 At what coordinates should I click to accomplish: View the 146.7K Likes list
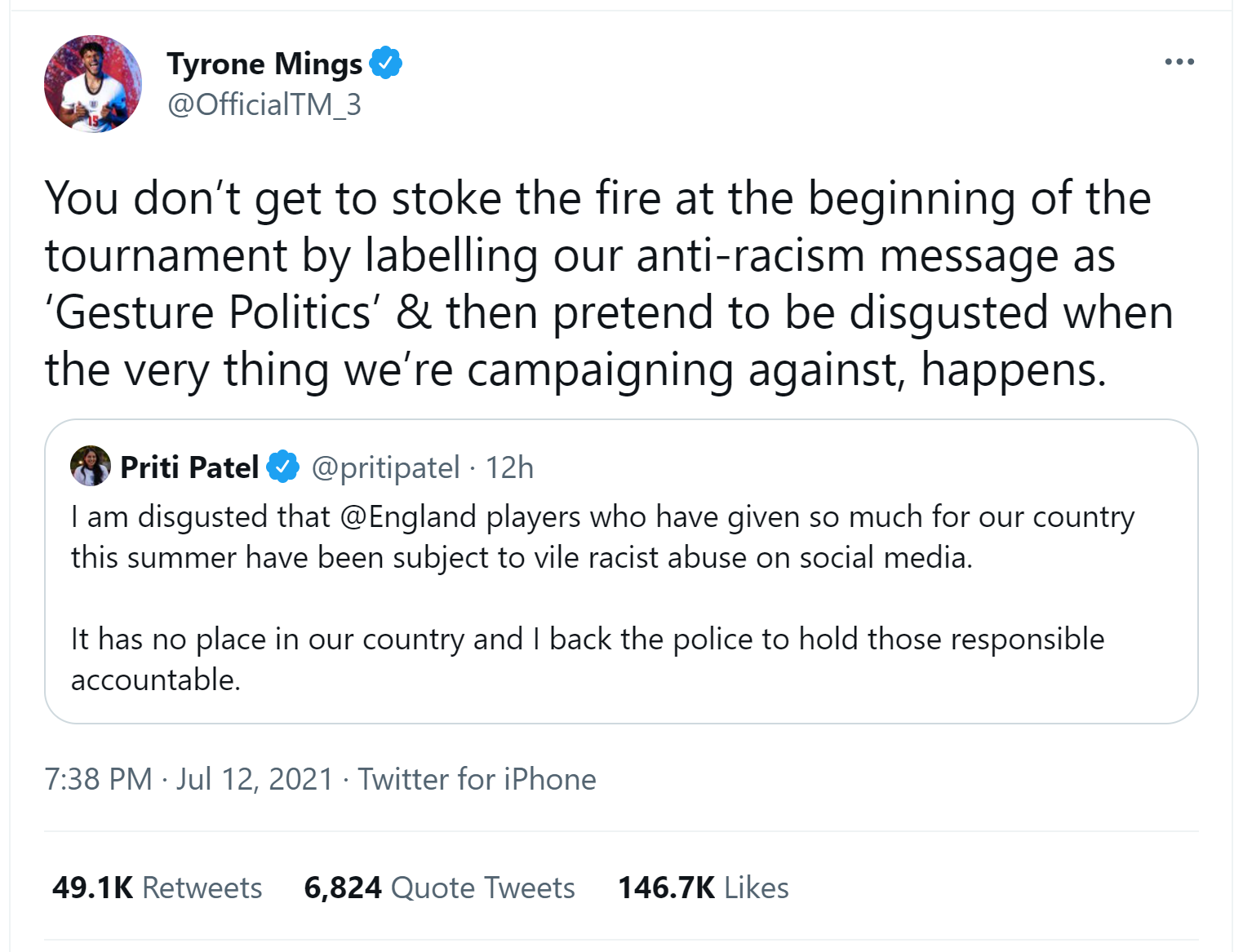pyautogui.click(x=703, y=888)
